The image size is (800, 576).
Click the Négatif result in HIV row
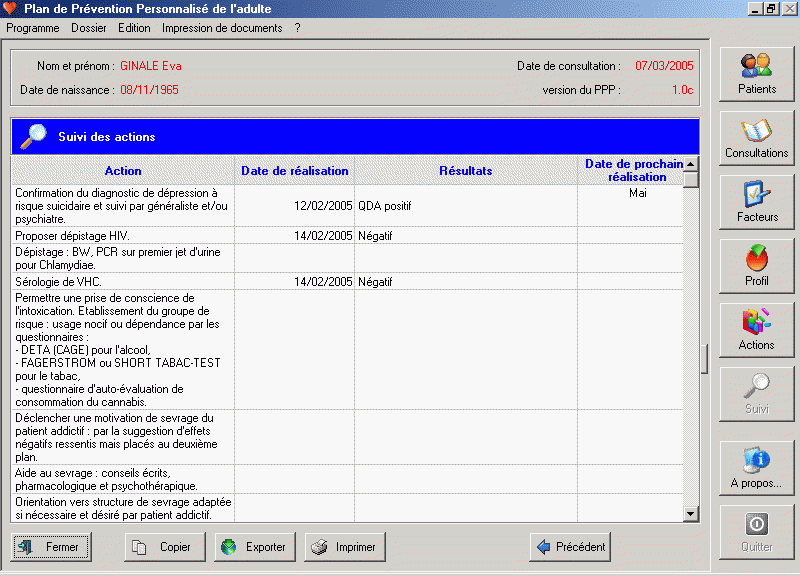tap(466, 236)
